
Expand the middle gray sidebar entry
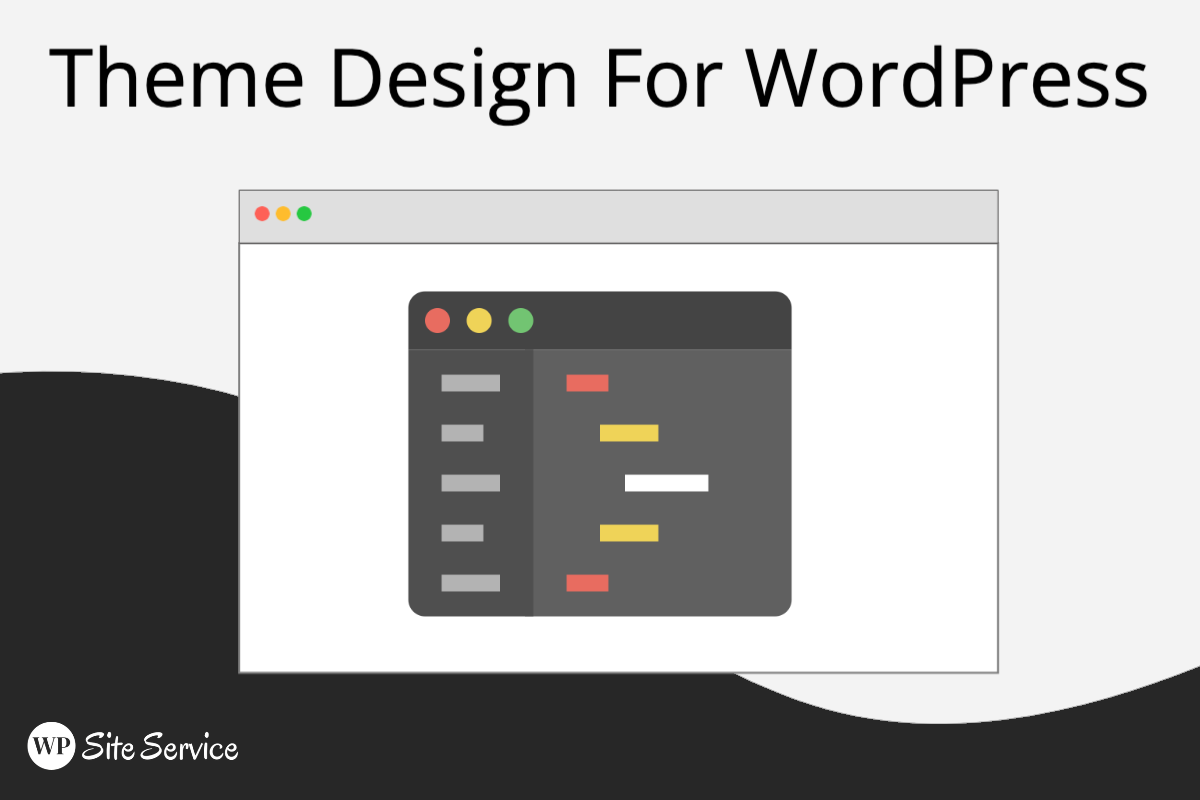470,482
